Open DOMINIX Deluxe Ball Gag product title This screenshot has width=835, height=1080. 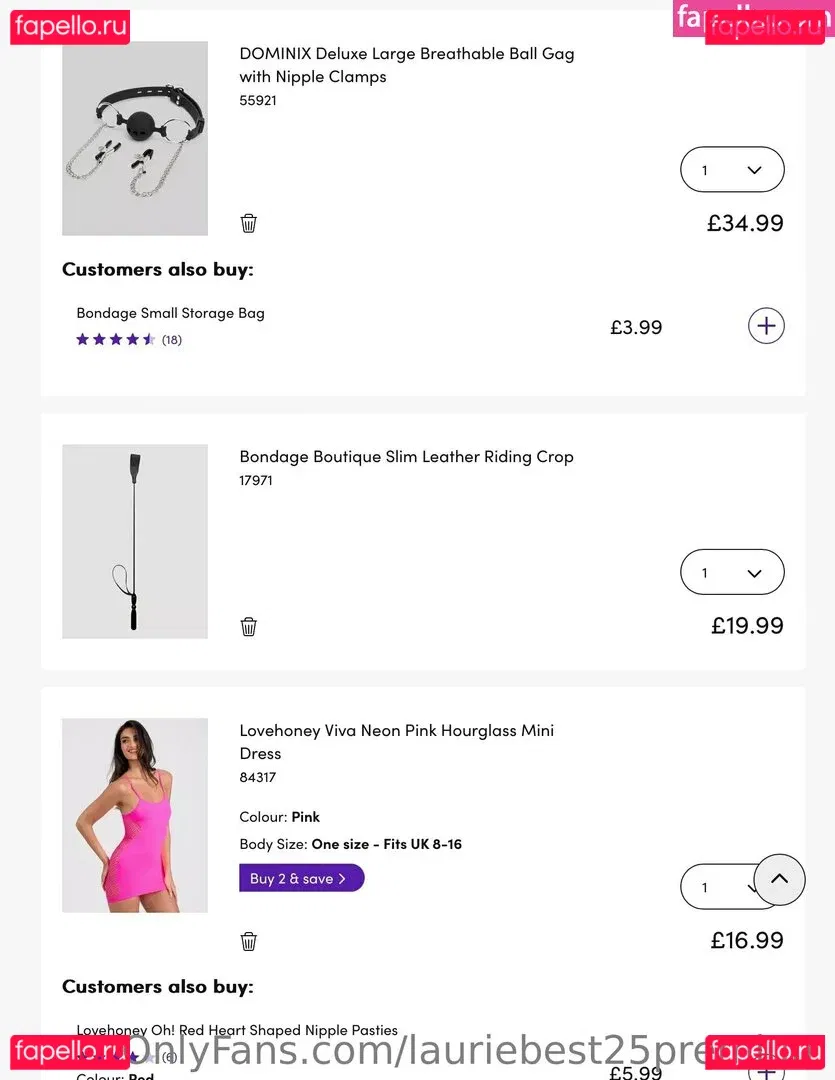tap(406, 64)
